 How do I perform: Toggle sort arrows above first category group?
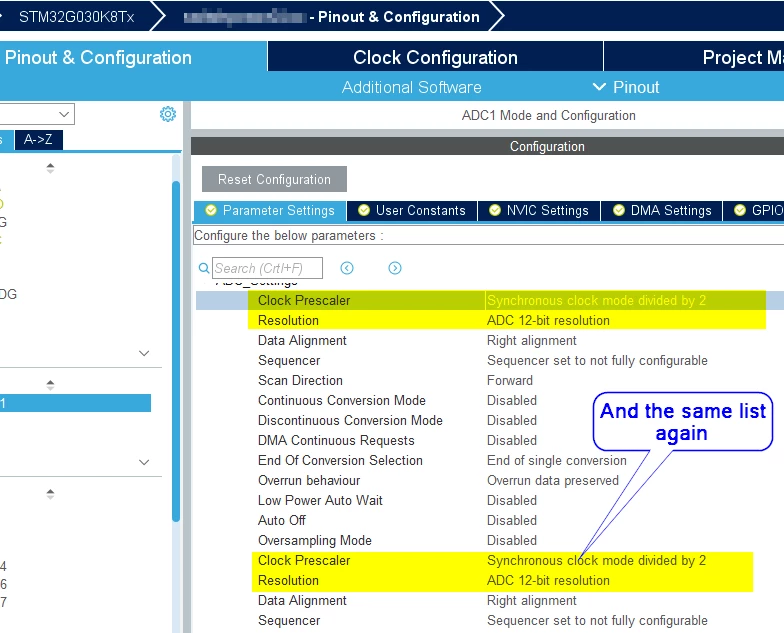[50, 168]
